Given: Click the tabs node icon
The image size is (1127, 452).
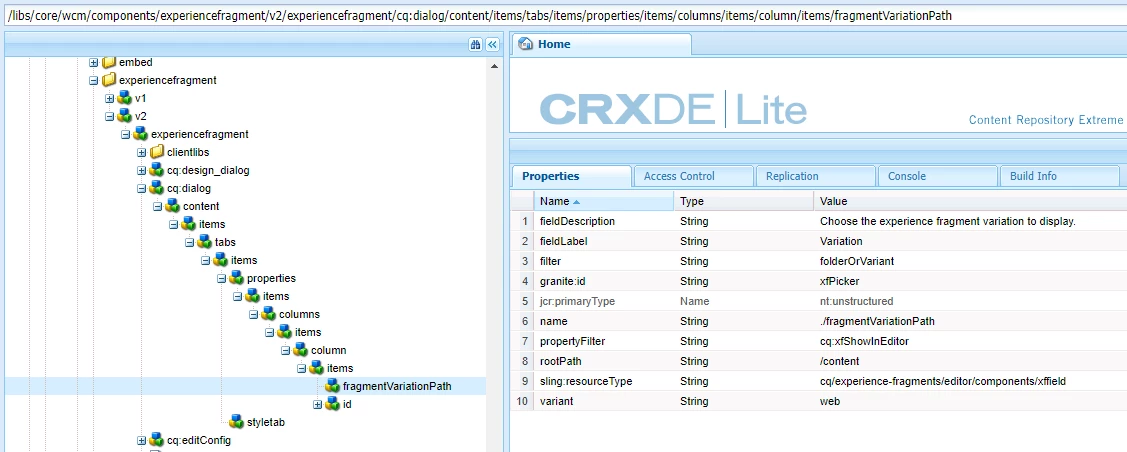Looking at the screenshot, I should tap(205, 242).
